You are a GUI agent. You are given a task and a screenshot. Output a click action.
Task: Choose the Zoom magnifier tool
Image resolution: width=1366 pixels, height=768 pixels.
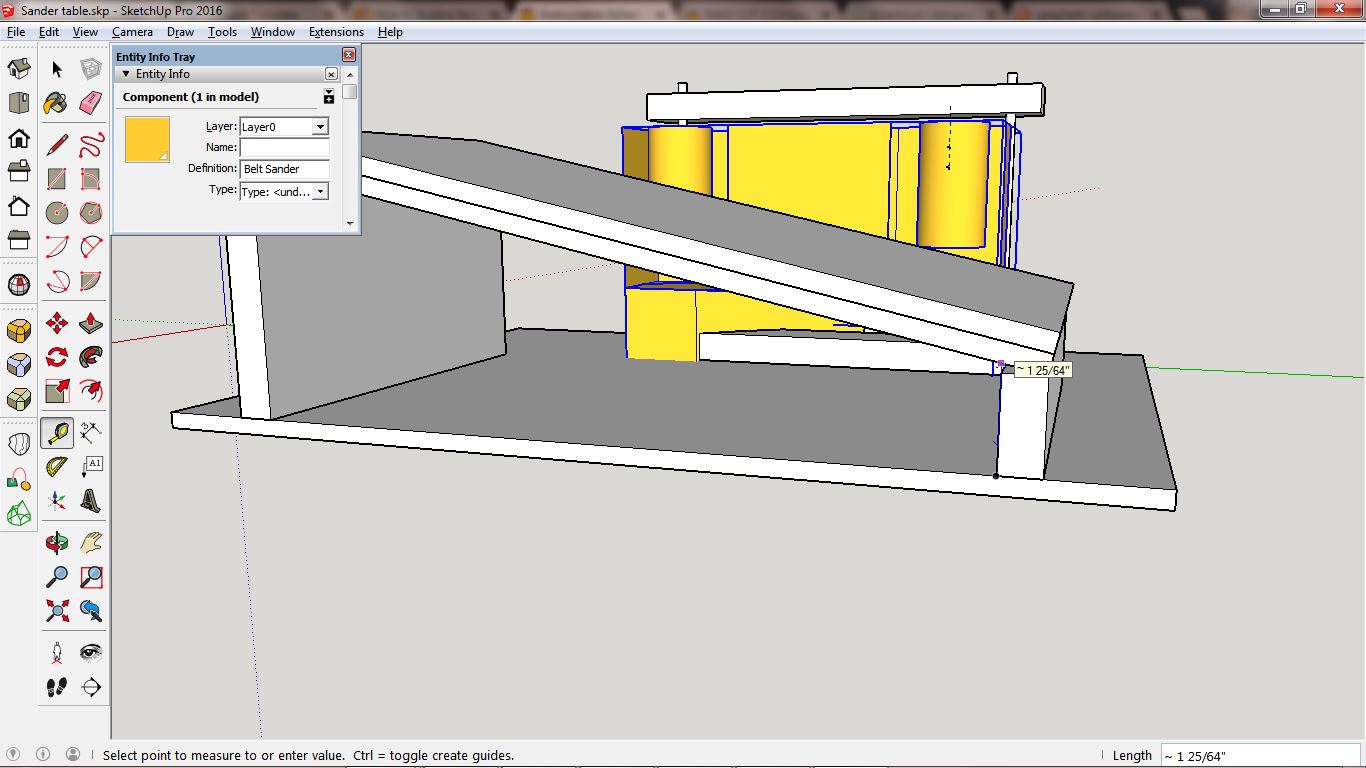[57, 577]
